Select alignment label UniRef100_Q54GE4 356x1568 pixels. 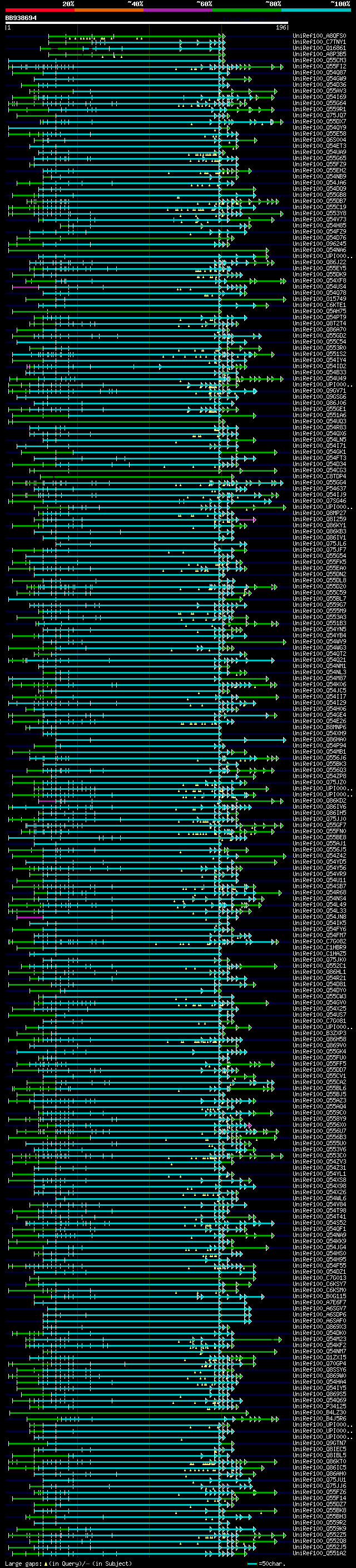pos(319,715)
